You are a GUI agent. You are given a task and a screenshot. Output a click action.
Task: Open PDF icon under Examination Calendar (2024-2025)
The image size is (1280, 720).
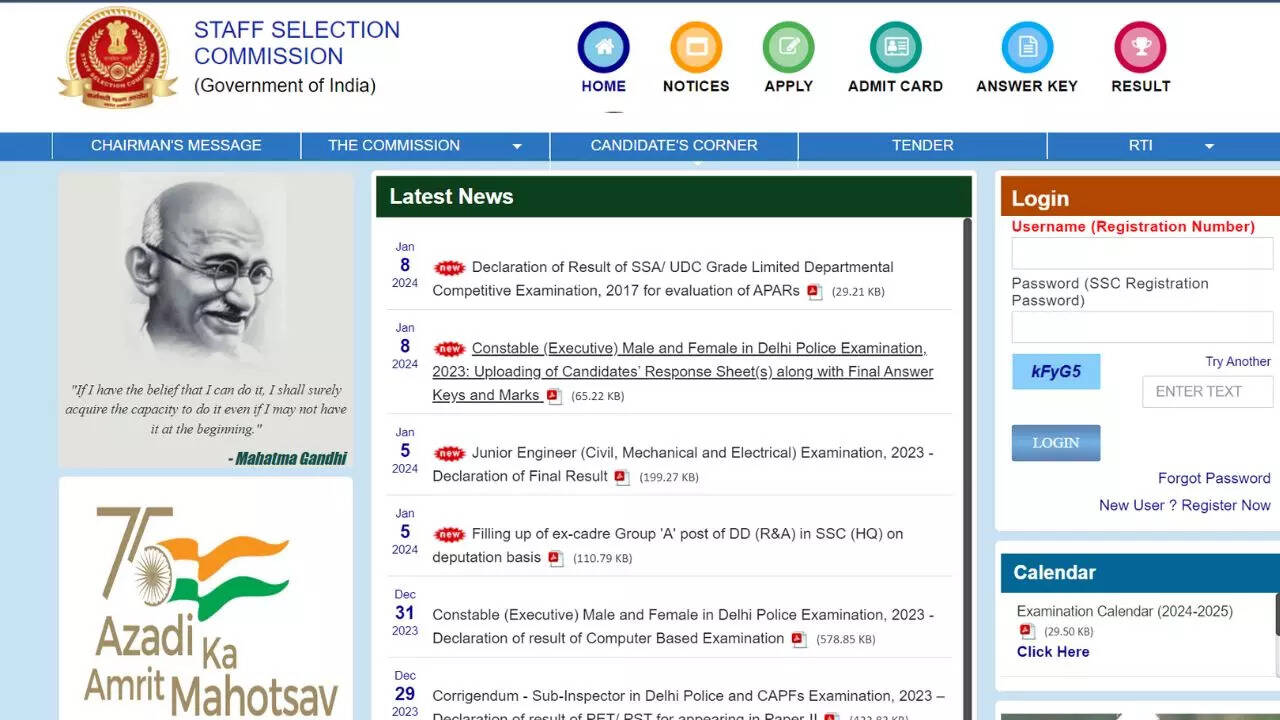1027,631
